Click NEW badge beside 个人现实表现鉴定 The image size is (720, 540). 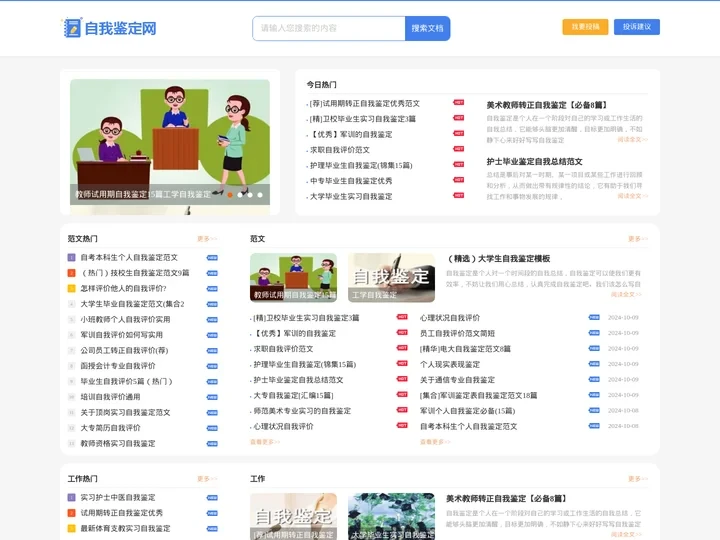click(x=594, y=364)
